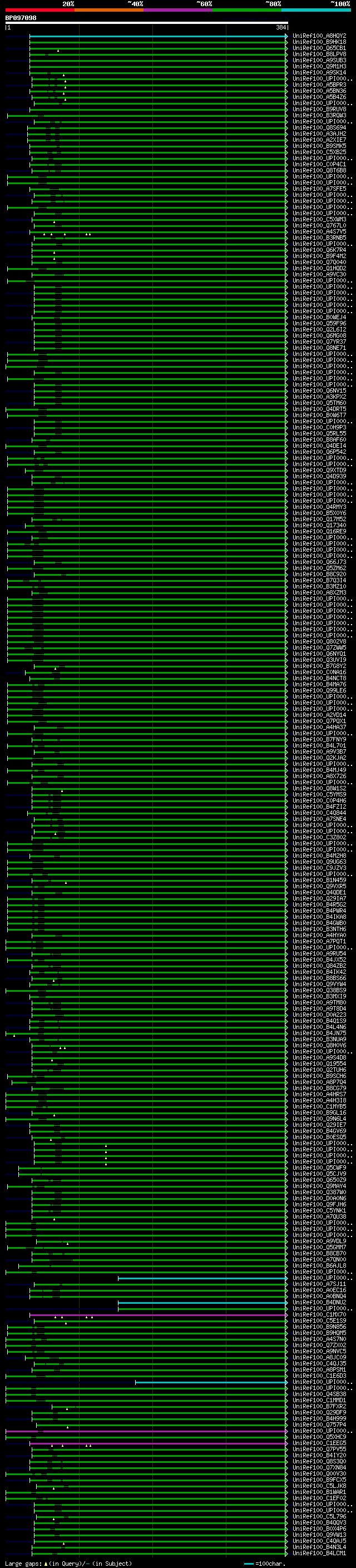This screenshot has width=356, height=1568.
Task: Click the purple ~60% identity legend bar
Action: coord(179,10)
